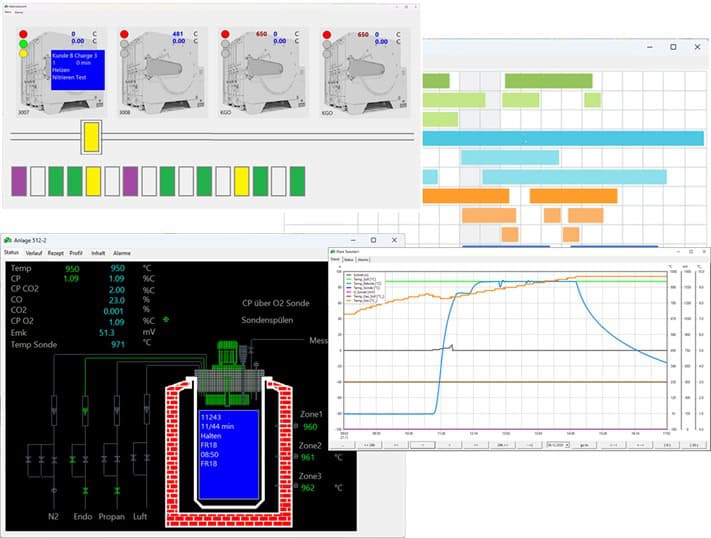This screenshot has width=711, height=538.
Task: Open the Verlauf menu in Anlage 512-2
Action: click(33, 253)
